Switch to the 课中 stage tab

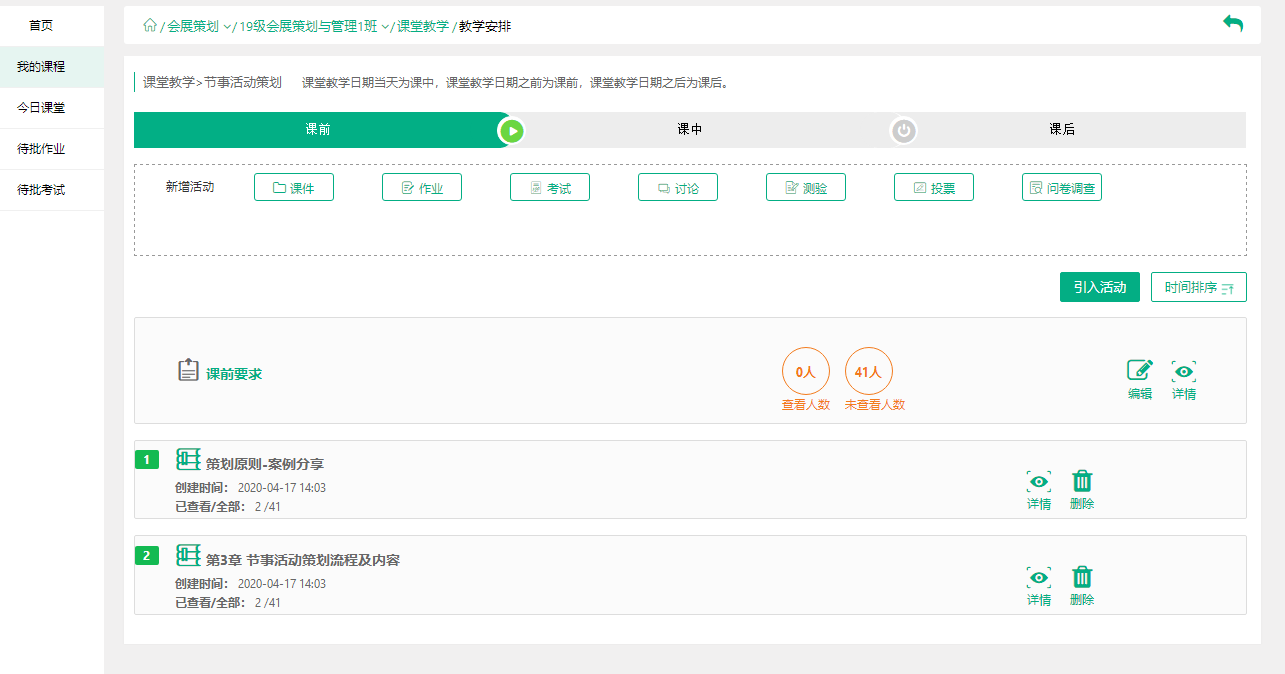[x=689, y=130]
